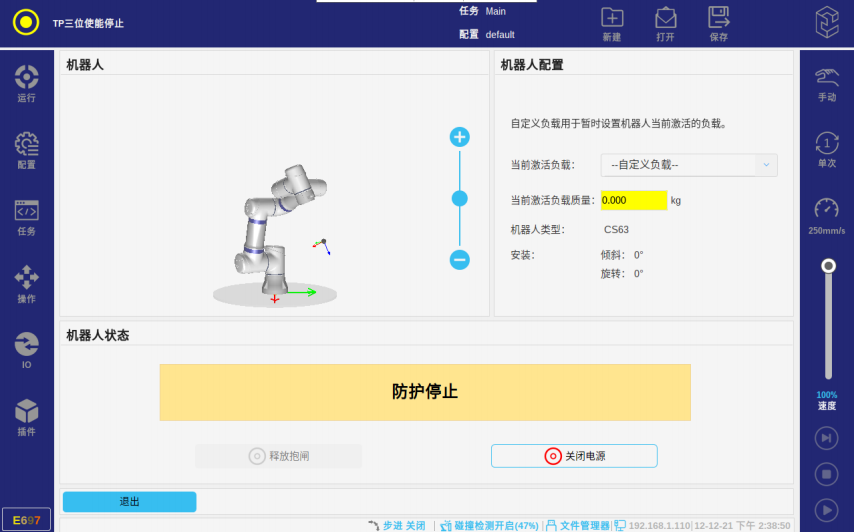Click the 保存 (Save) icon
This screenshot has width=854, height=532.
718,23
